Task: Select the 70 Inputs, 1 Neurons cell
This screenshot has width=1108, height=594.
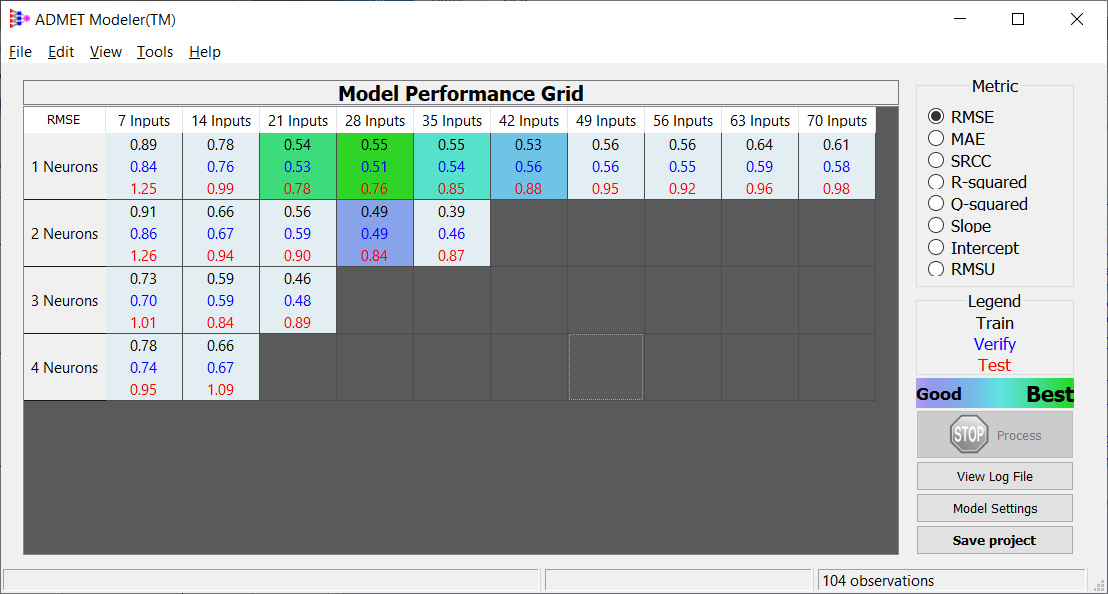Action: point(837,167)
